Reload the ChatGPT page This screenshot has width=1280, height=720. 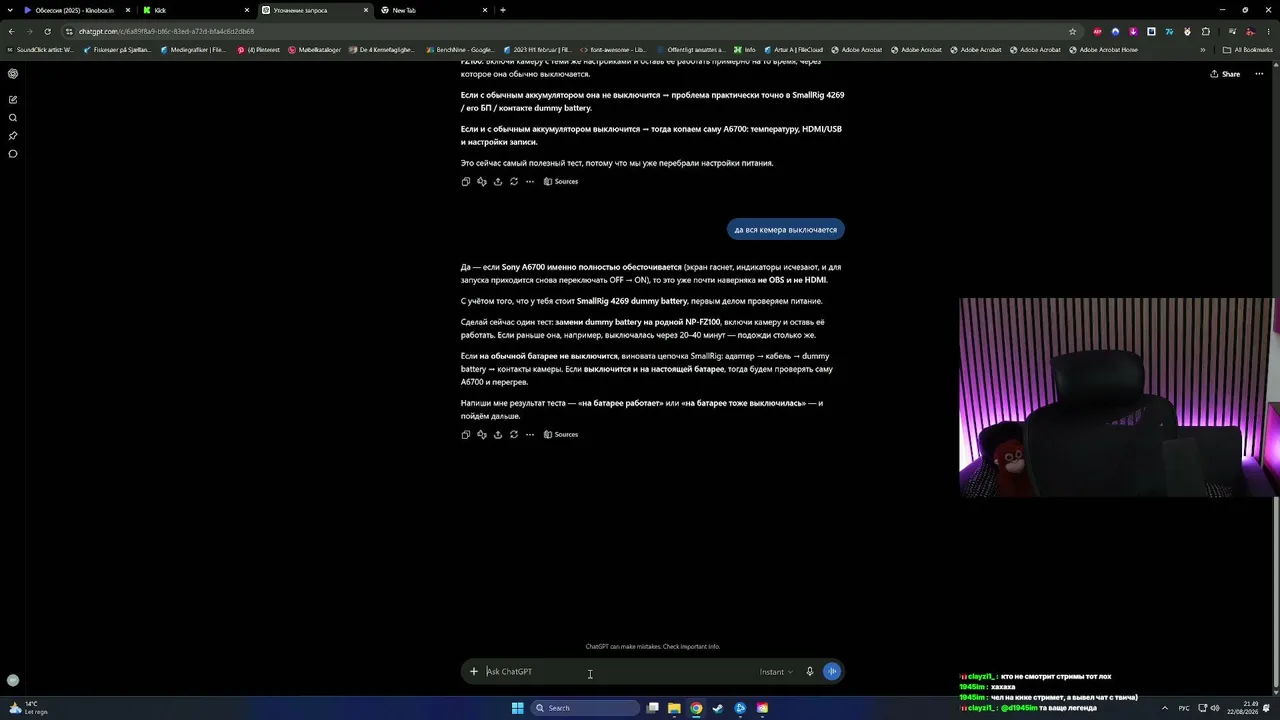coord(47,31)
